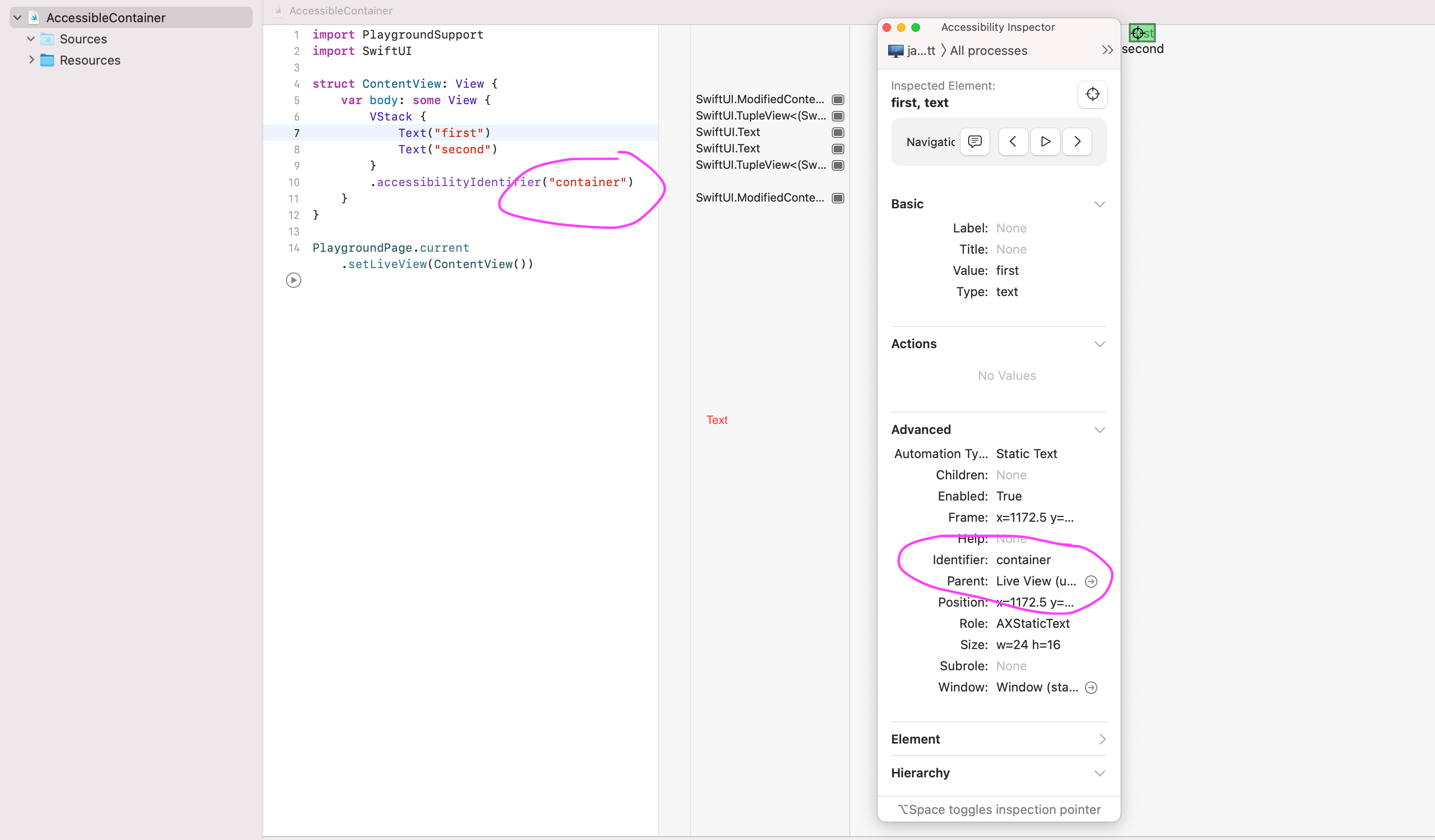Collapse the Basic section in the inspector
This screenshot has height=840, width=1435.
1099,204
